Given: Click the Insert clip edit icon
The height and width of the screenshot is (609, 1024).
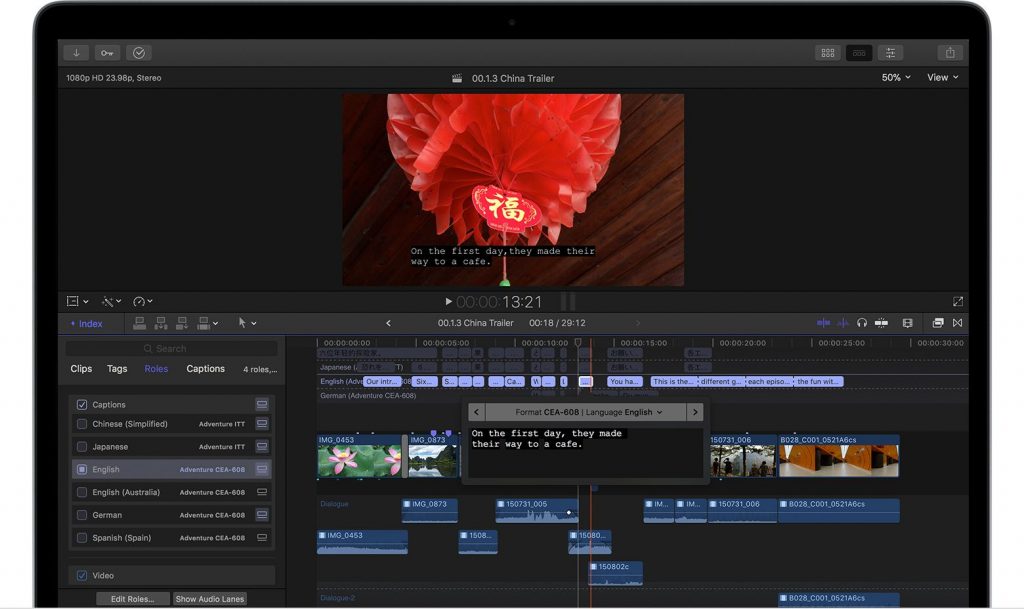Looking at the screenshot, I should 161,322.
